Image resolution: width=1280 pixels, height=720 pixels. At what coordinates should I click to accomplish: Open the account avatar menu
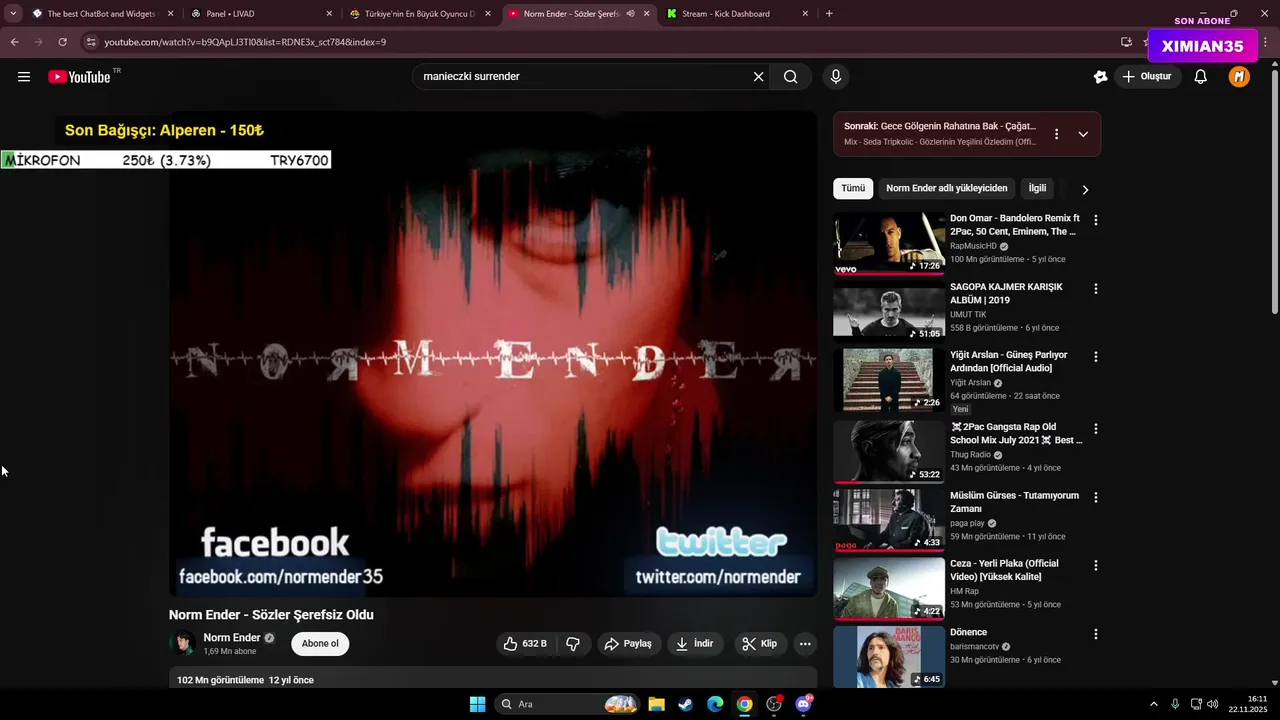tap(1239, 77)
